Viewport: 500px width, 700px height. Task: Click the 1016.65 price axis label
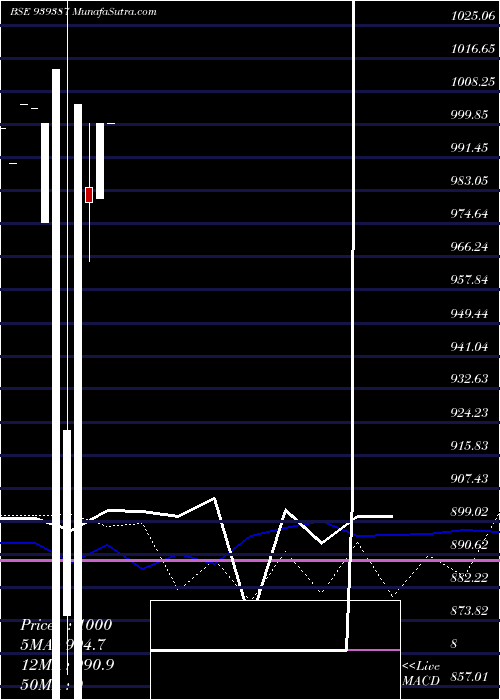pos(473,49)
